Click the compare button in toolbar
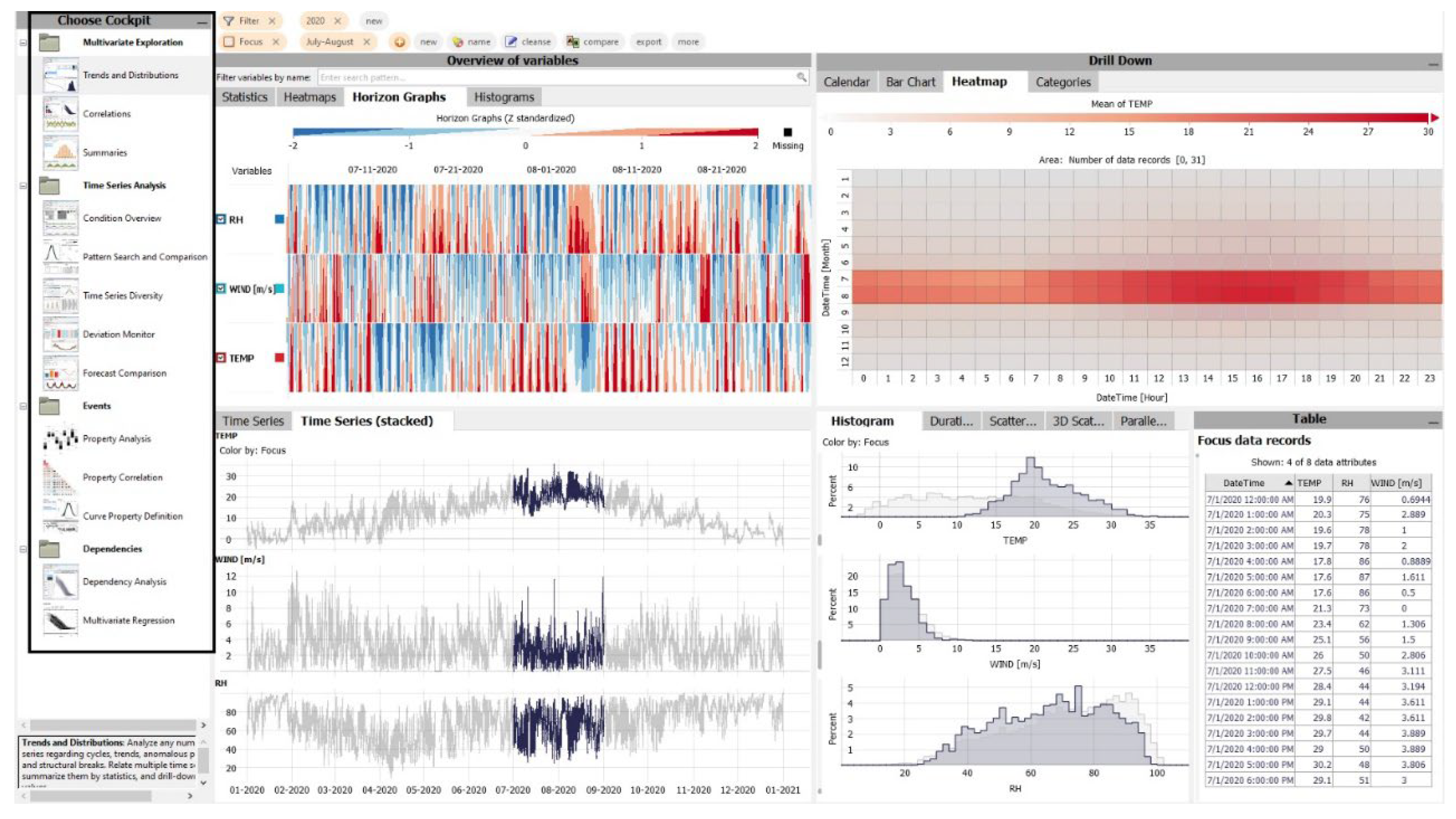The height and width of the screenshot is (819, 1456). 593,42
